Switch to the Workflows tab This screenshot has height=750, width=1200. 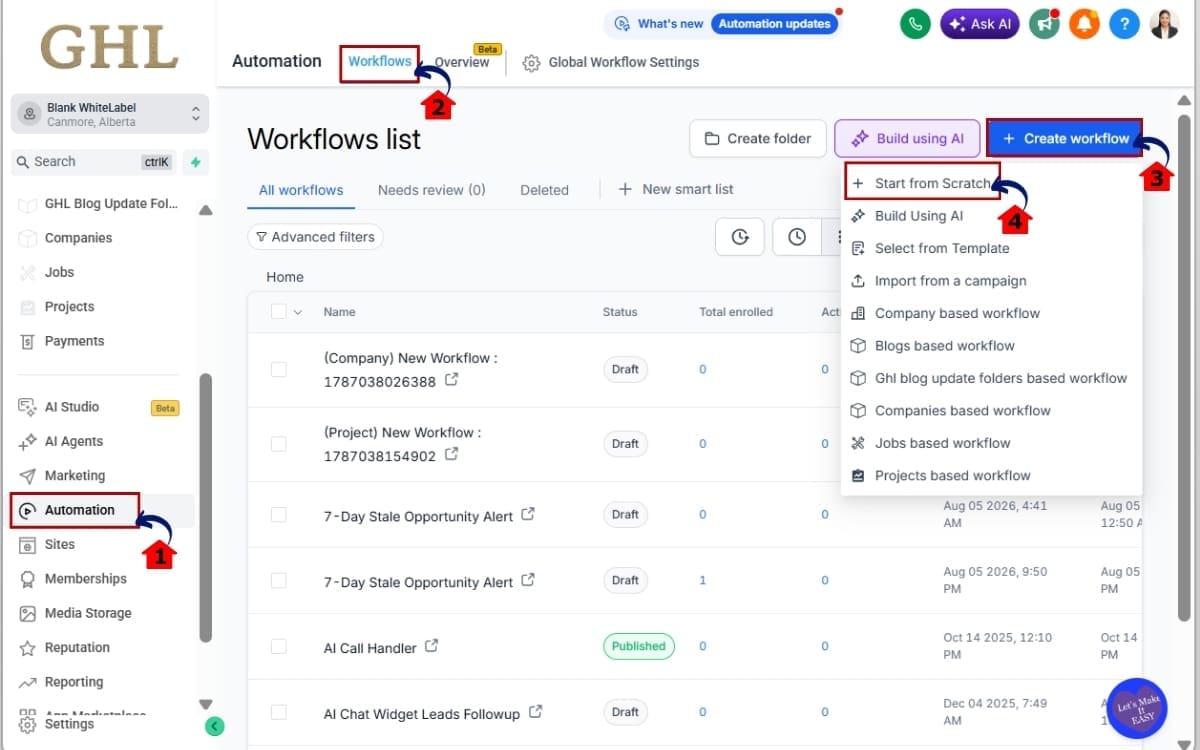click(380, 61)
